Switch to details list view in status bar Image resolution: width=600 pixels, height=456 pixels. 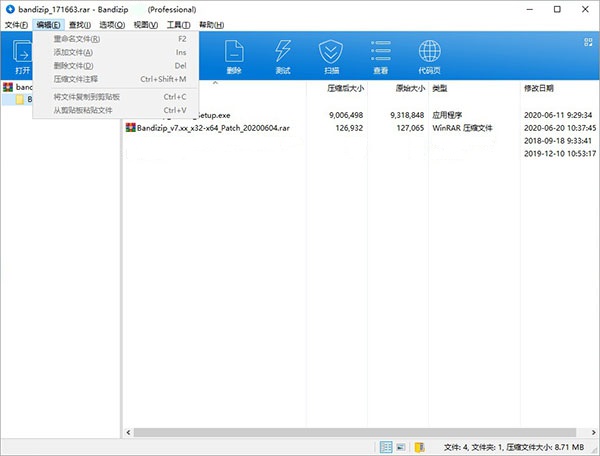(x=386, y=447)
